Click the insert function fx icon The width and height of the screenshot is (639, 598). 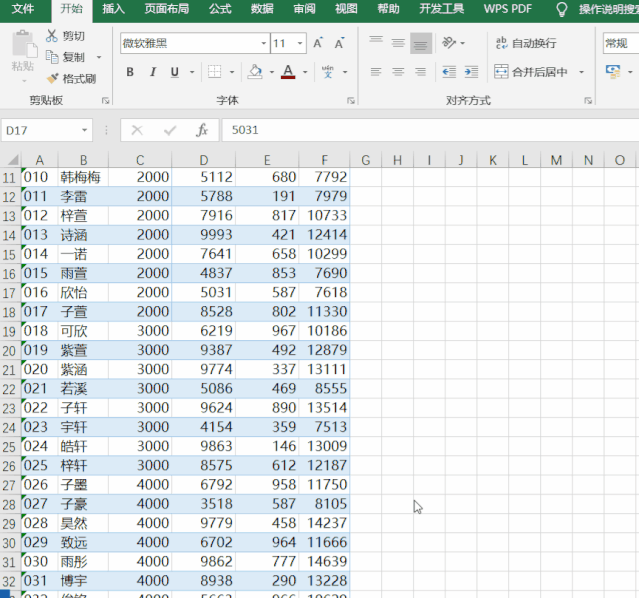click(x=202, y=130)
